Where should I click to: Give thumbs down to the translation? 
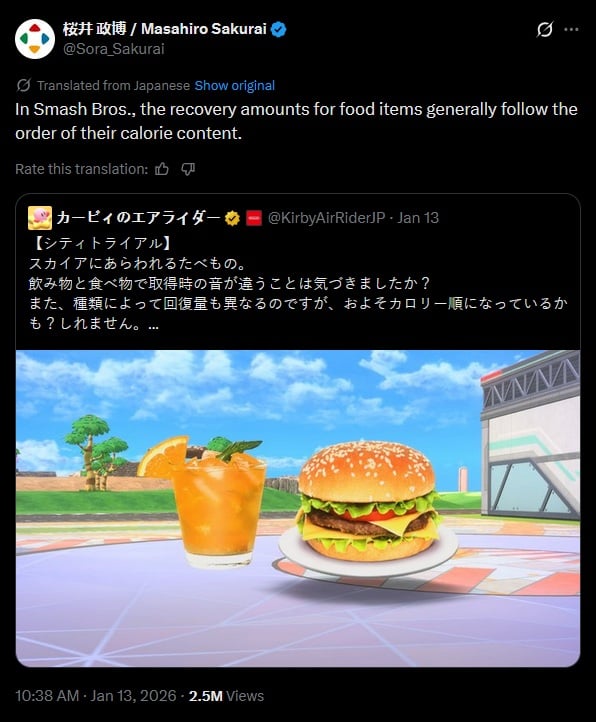188,169
